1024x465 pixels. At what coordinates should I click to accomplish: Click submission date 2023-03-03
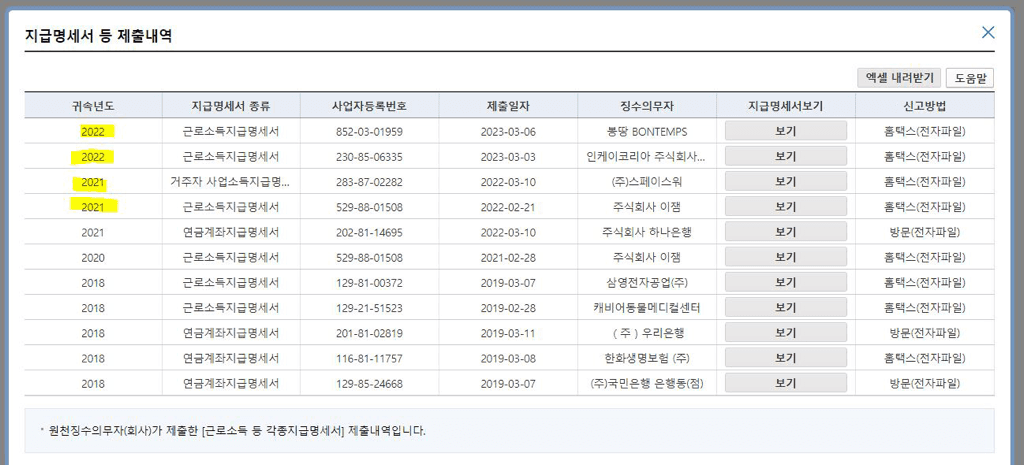tap(508, 157)
